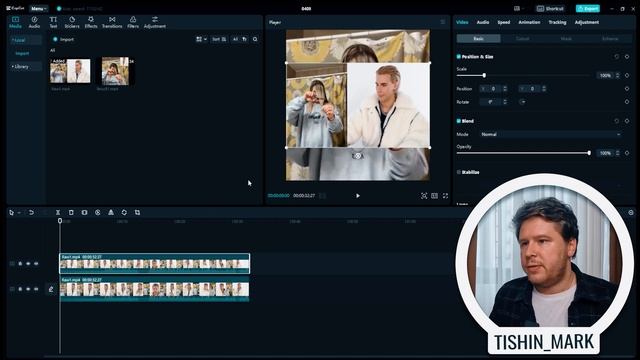This screenshot has height=360, width=640.
Task: Mute the upper video track
Action: pyautogui.click(x=36, y=264)
